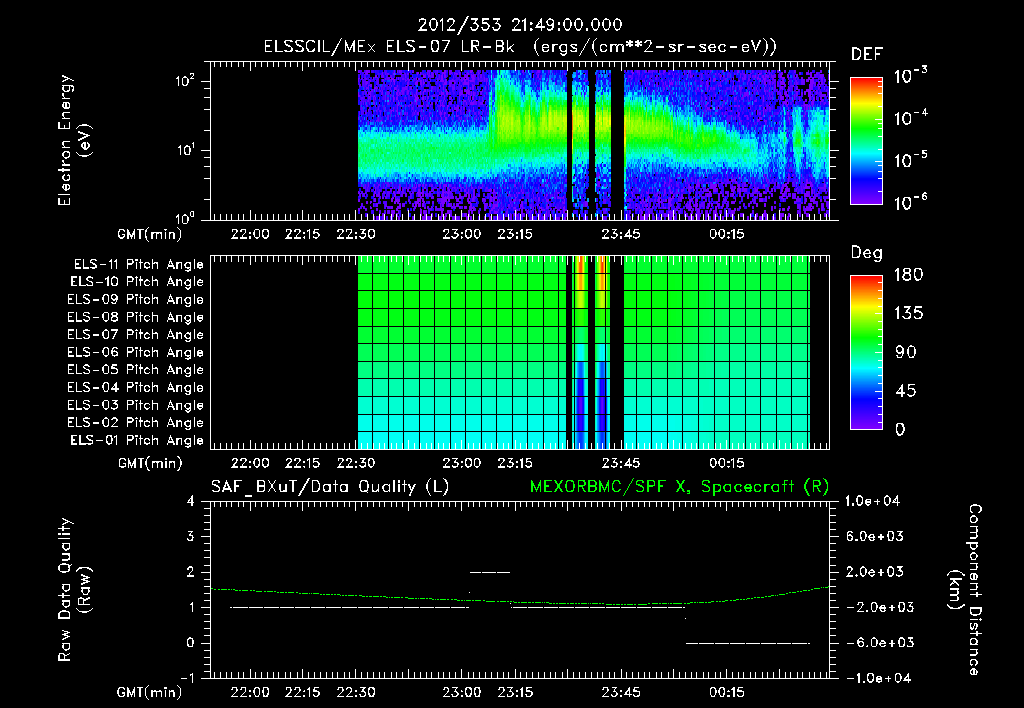Viewport: 1024px width, 708px height.
Task: Click the SAF_BXuT/Data Quality (L) legend text
Action: pos(330,487)
